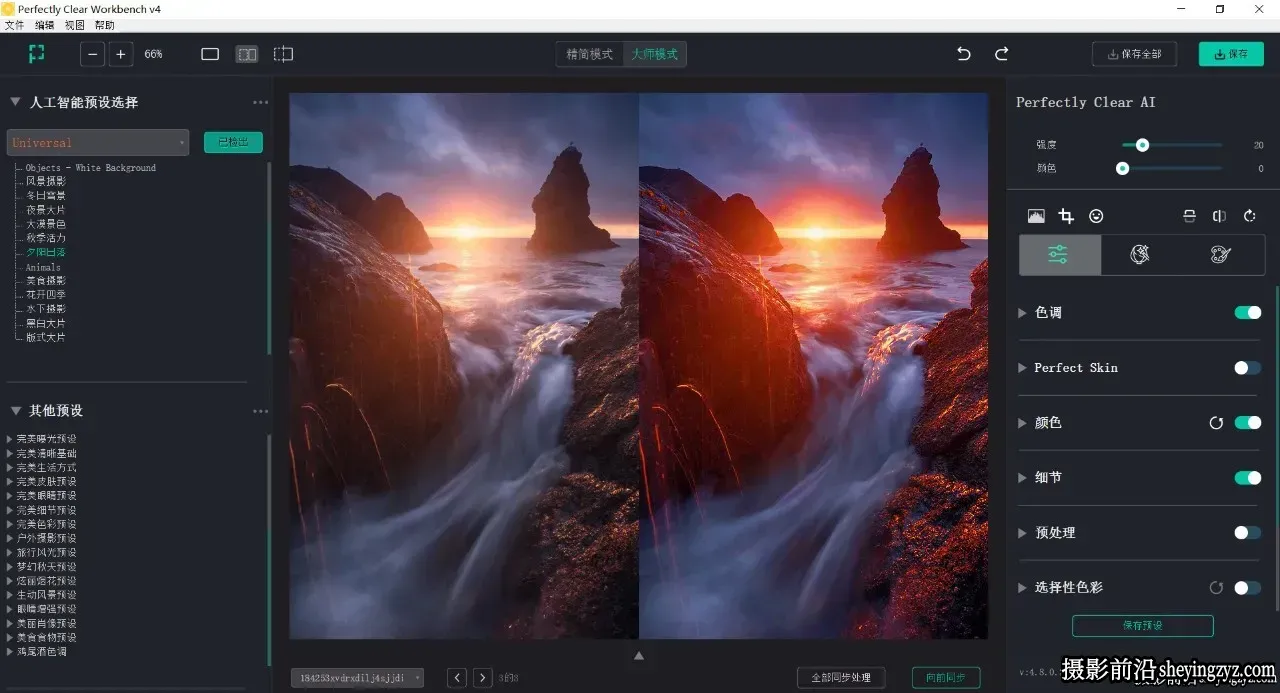Click the undo arrow icon
1280x693 pixels.
964,54
